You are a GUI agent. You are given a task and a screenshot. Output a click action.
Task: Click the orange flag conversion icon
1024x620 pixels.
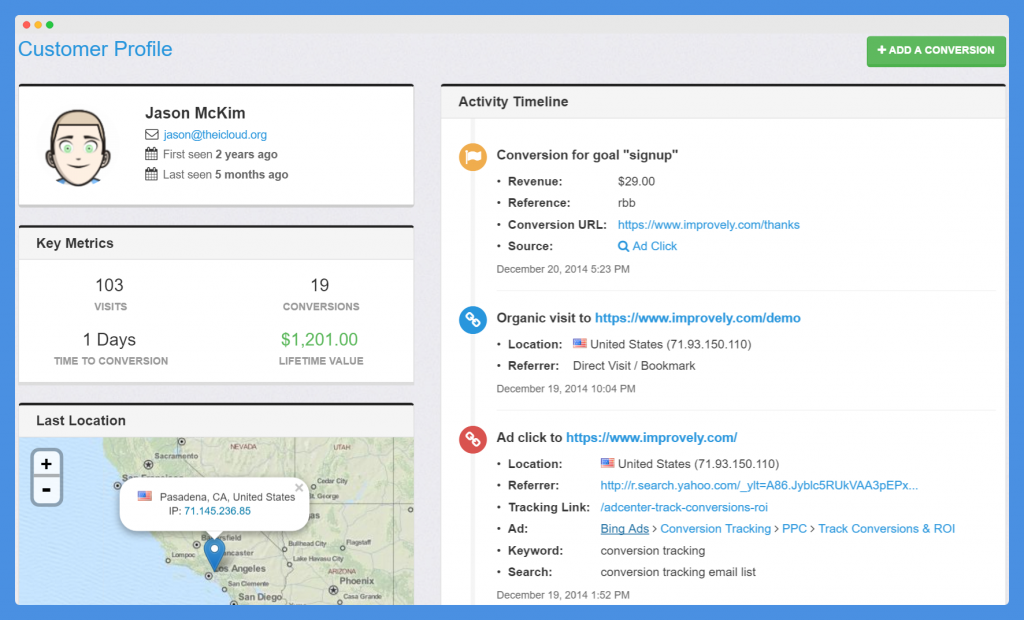(473, 157)
